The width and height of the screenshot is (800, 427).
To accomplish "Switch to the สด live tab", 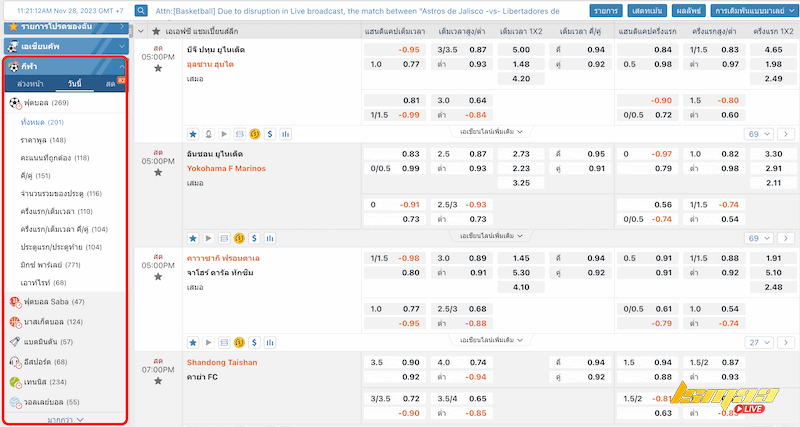I will (x=111, y=84).
